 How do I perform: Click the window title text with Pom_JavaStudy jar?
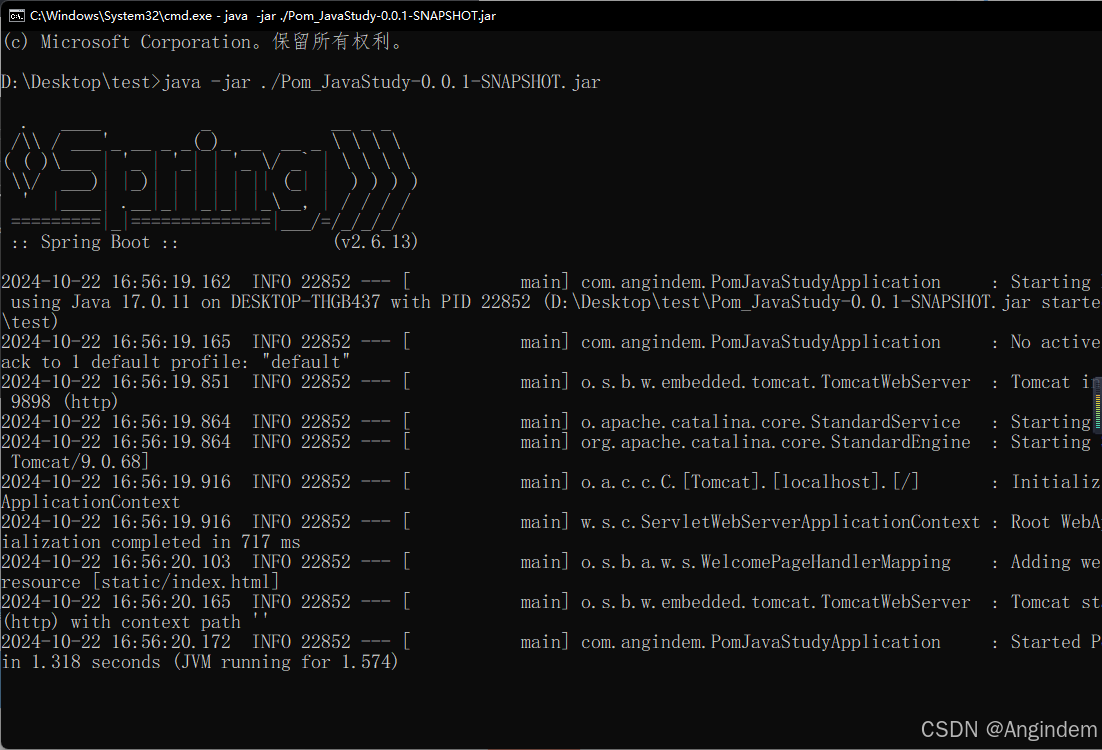coord(263,15)
